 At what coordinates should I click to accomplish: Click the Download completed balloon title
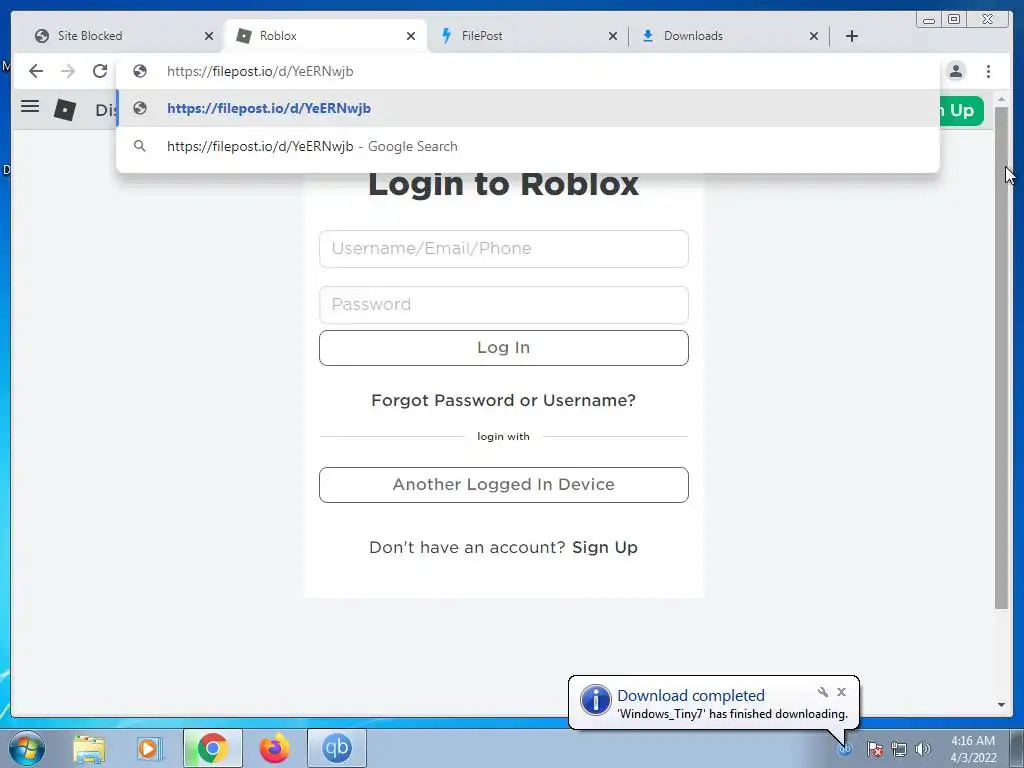click(x=691, y=696)
